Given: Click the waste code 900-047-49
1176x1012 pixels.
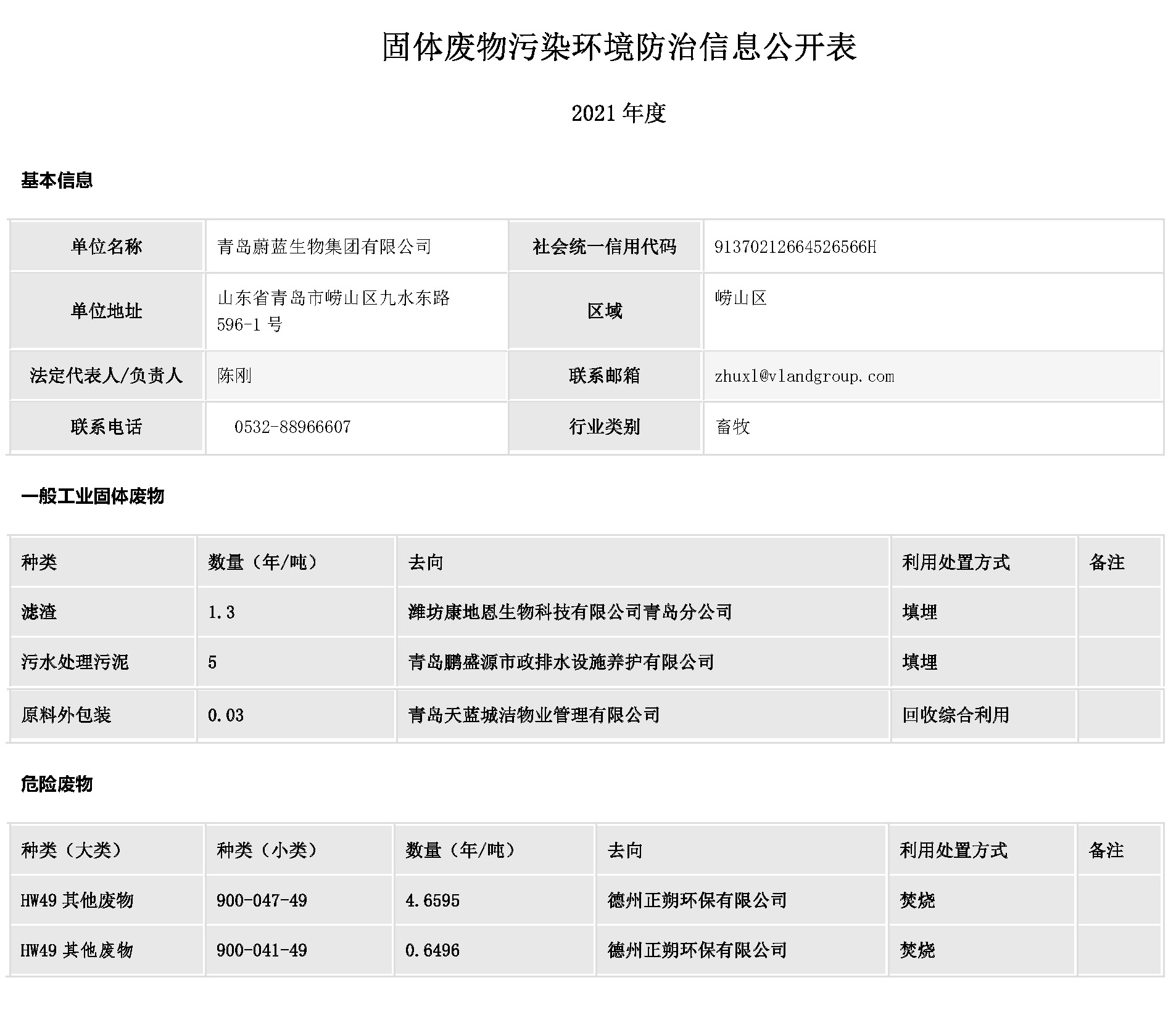Looking at the screenshot, I should tap(262, 900).
